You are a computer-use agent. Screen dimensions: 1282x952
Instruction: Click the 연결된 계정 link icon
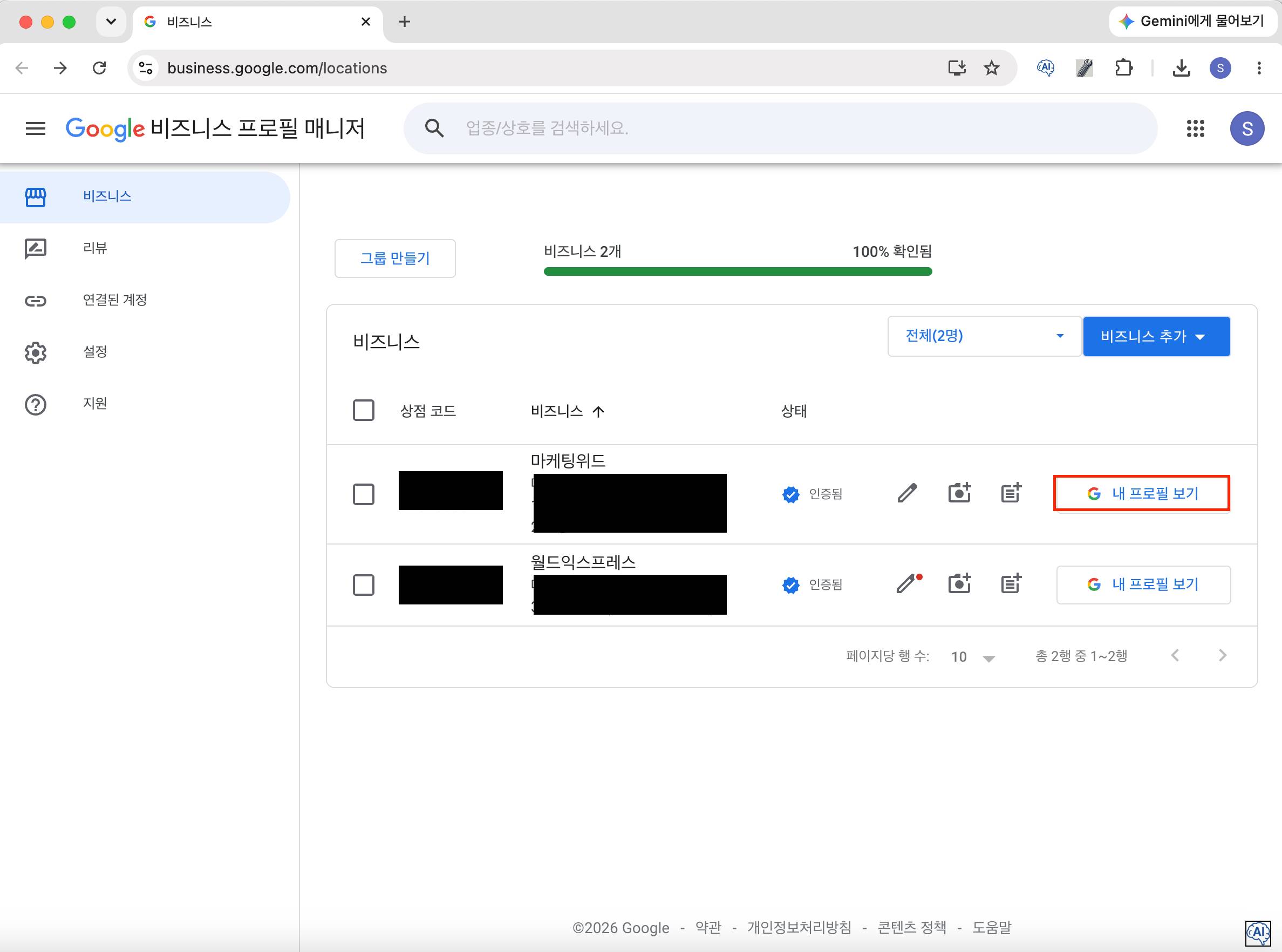coord(36,300)
